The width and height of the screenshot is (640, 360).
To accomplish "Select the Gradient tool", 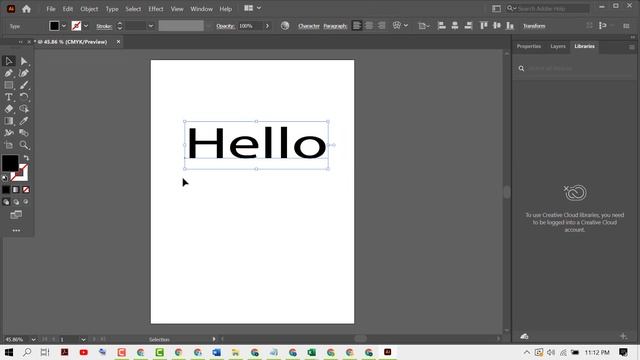I will tap(9, 121).
